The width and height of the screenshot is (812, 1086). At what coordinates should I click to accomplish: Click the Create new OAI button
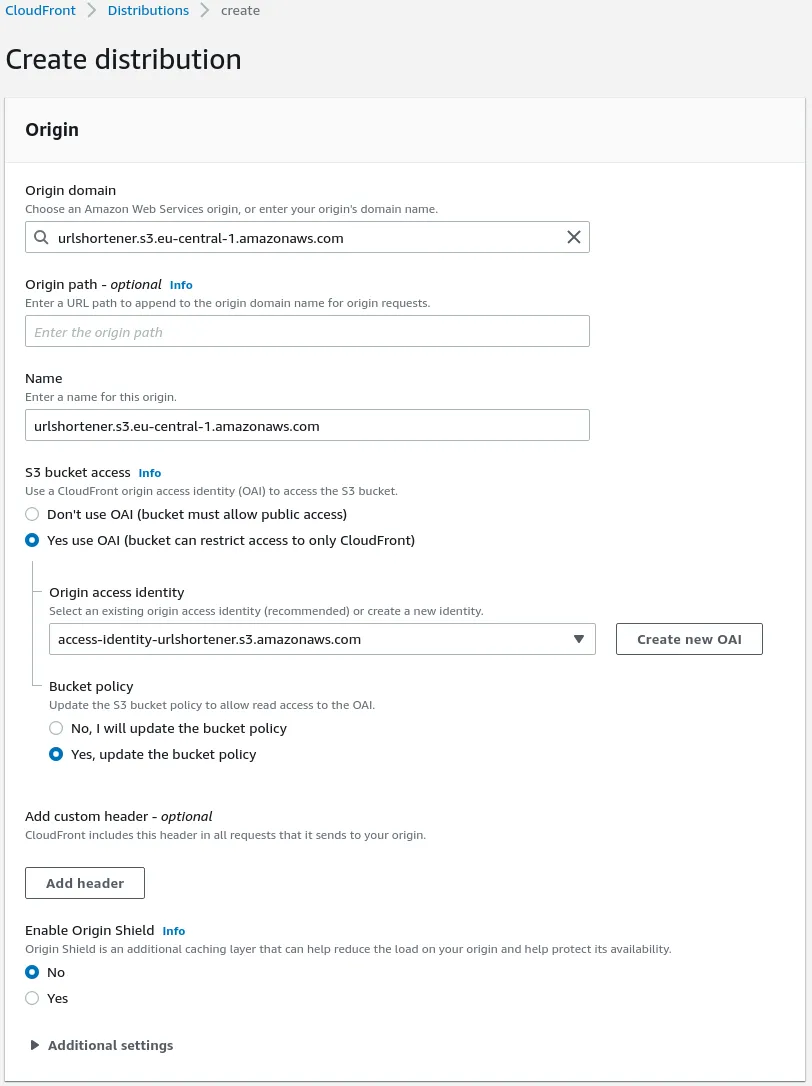[689, 640]
